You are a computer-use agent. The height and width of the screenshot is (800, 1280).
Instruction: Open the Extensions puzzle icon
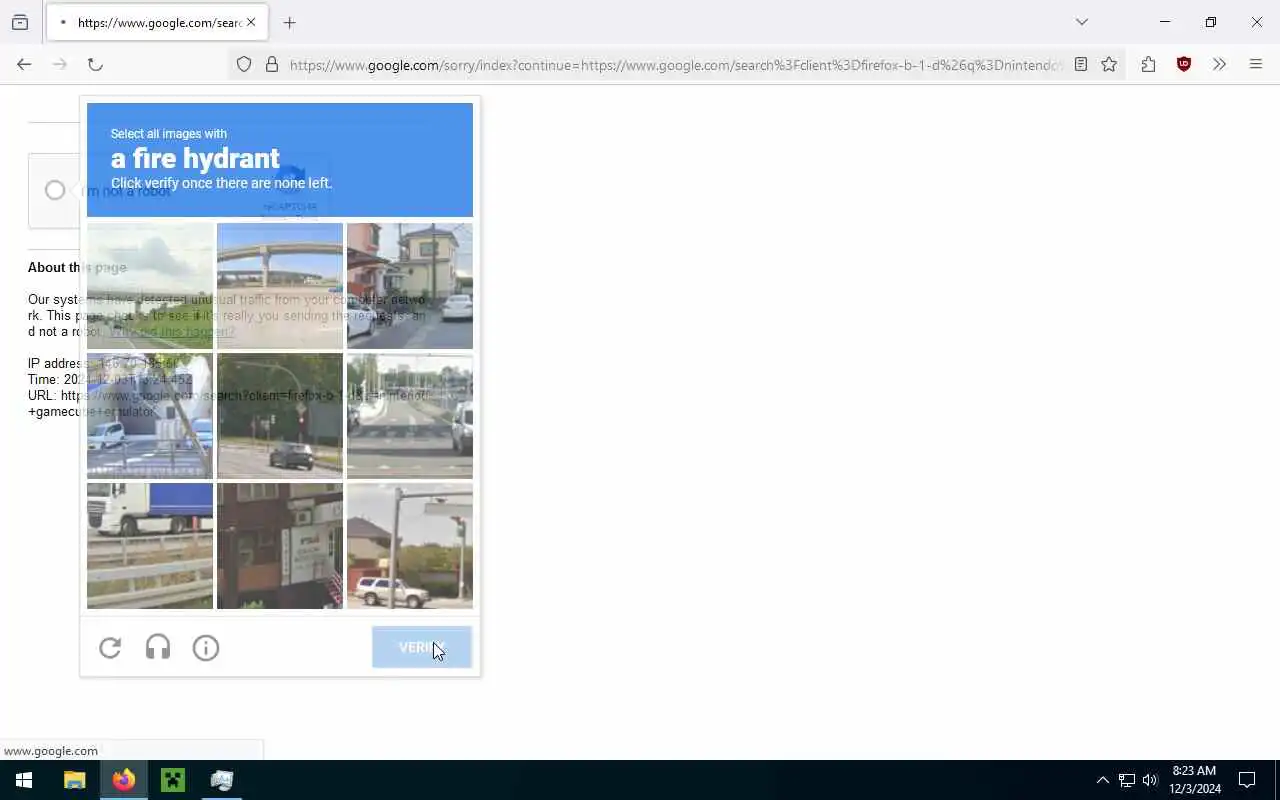coord(1148,64)
